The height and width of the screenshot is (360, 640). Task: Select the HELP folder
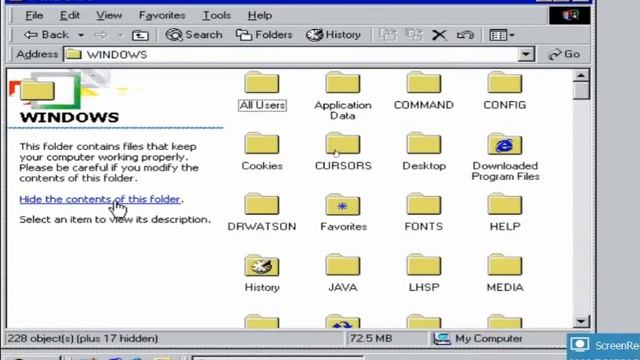505,212
